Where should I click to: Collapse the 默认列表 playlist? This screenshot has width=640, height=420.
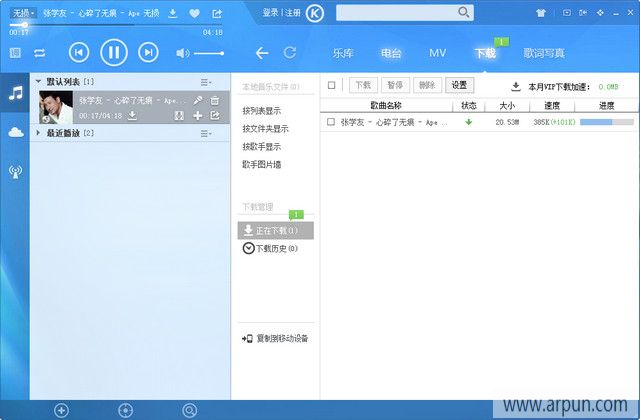point(38,82)
